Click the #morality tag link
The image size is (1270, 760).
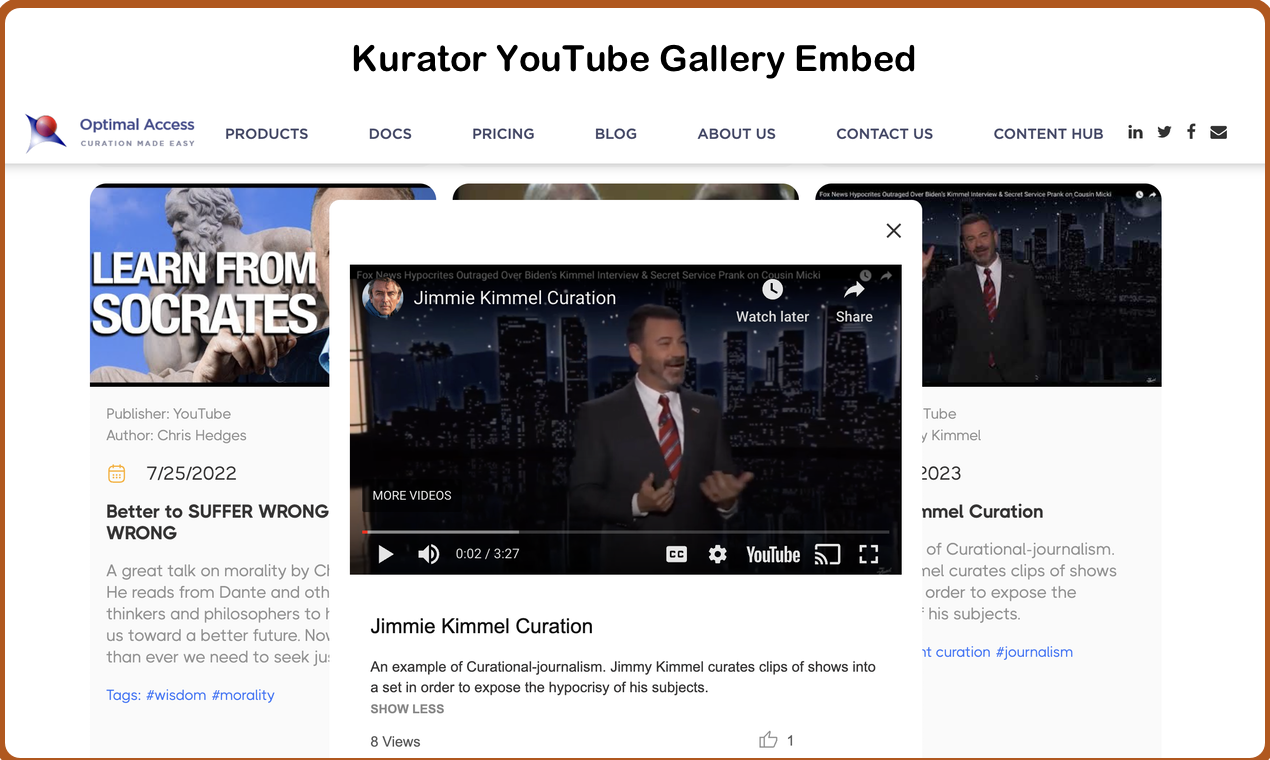pyautogui.click(x=243, y=695)
